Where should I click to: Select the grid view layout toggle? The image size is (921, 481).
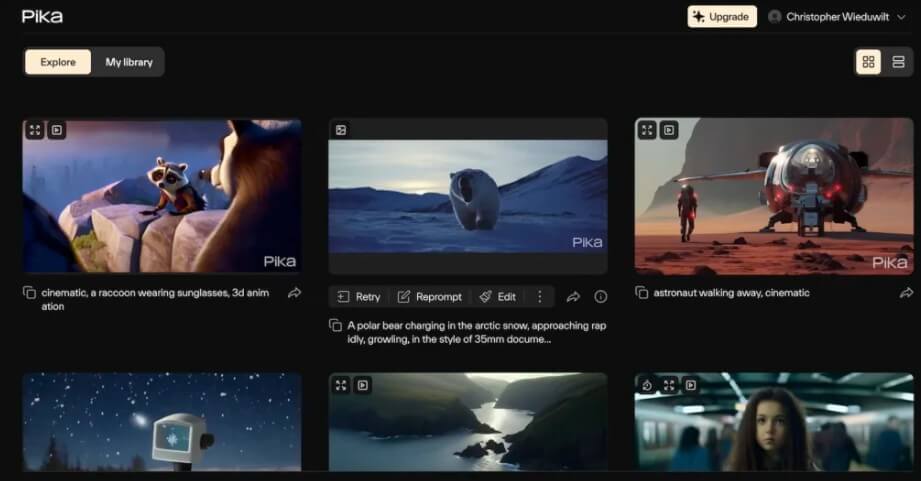(x=868, y=62)
